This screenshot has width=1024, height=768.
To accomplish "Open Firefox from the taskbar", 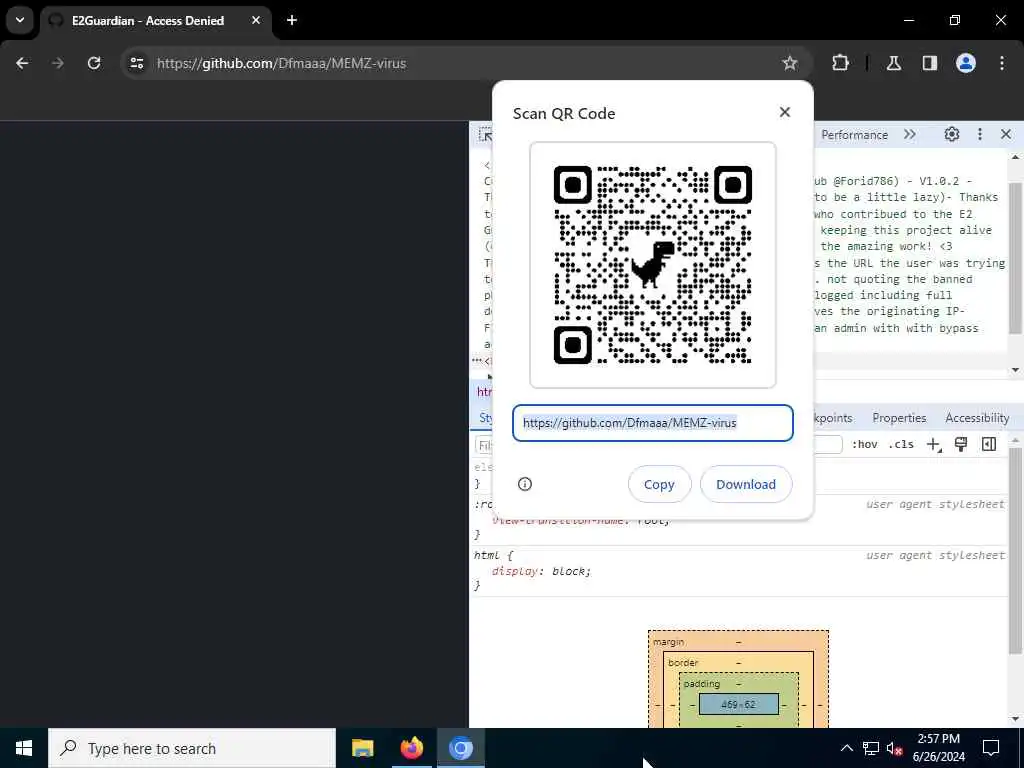I will pos(411,748).
